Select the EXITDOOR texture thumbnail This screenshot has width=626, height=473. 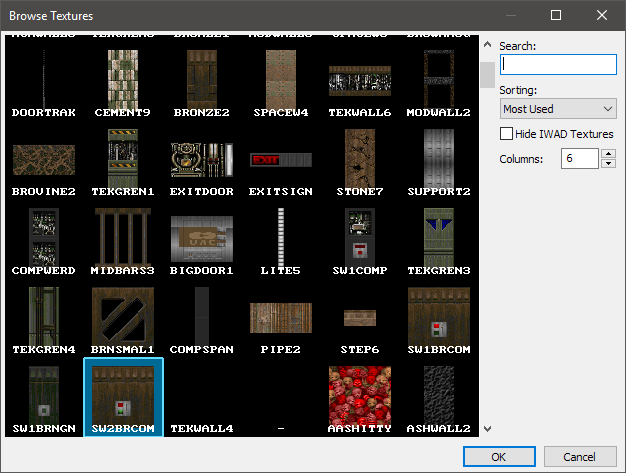tap(201, 160)
